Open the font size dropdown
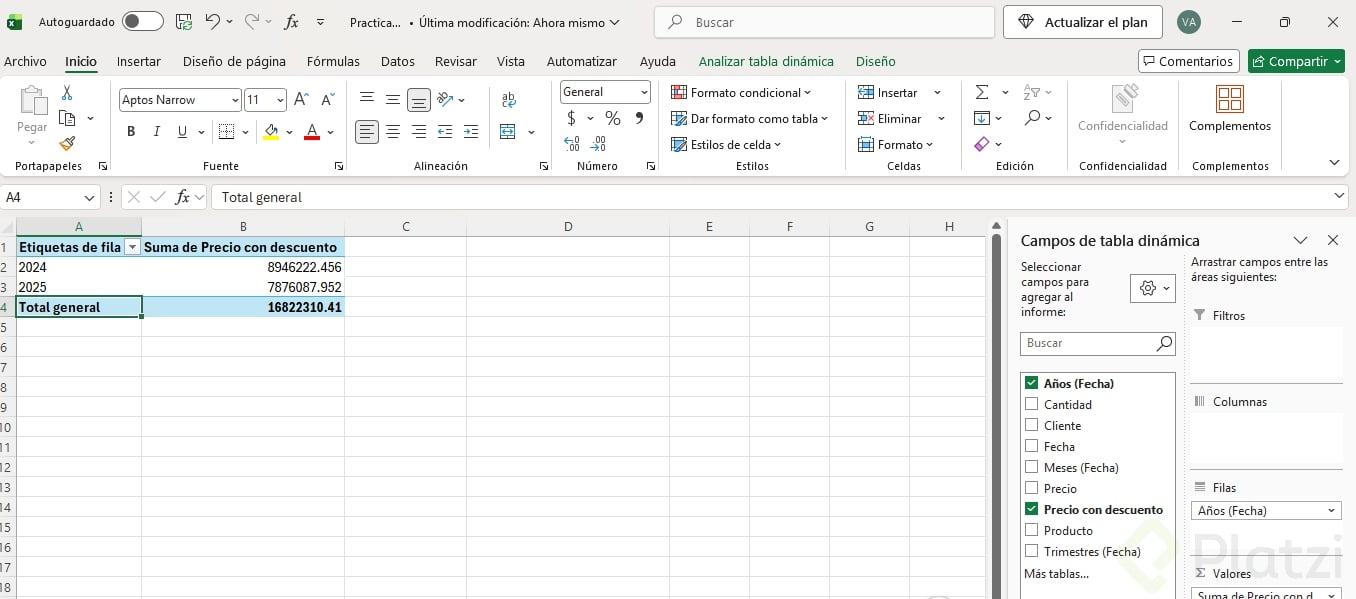1356x599 pixels. (x=281, y=100)
